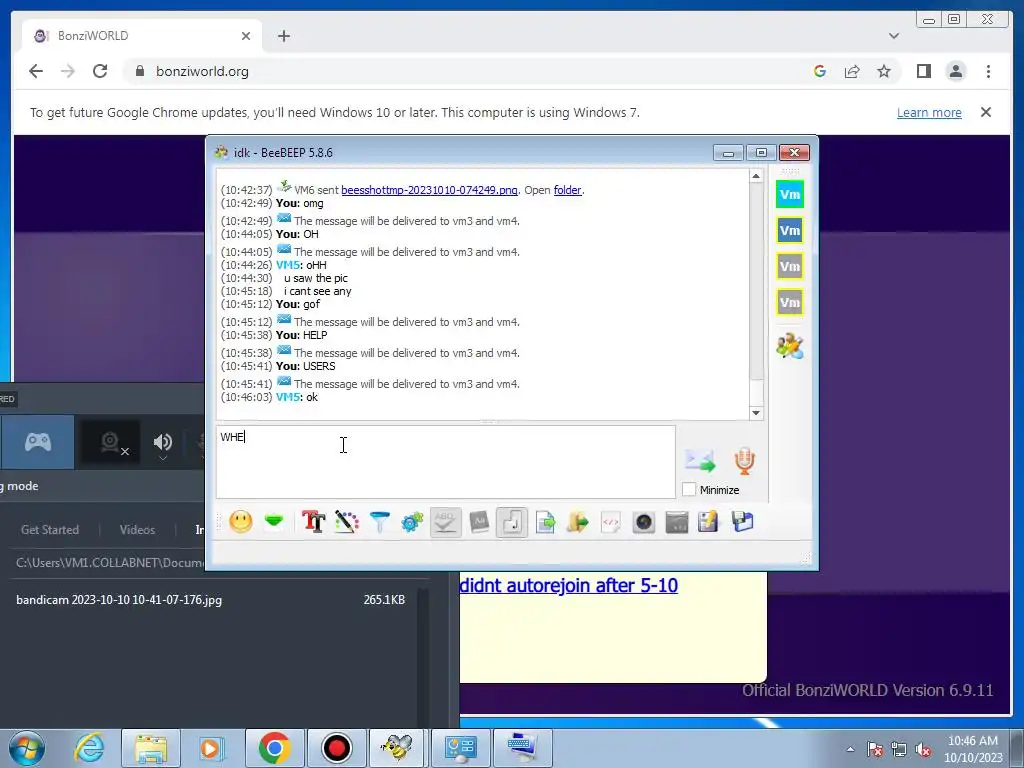The image size is (1024, 768).
Task: Send the message with envelope arrow button
Action: point(700,461)
